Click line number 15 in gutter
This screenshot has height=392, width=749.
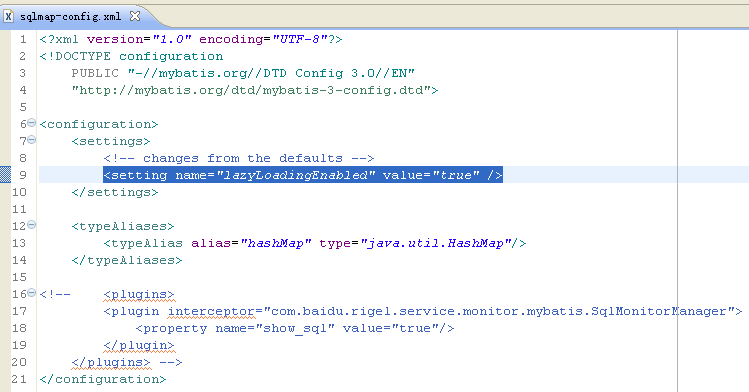click(x=19, y=277)
